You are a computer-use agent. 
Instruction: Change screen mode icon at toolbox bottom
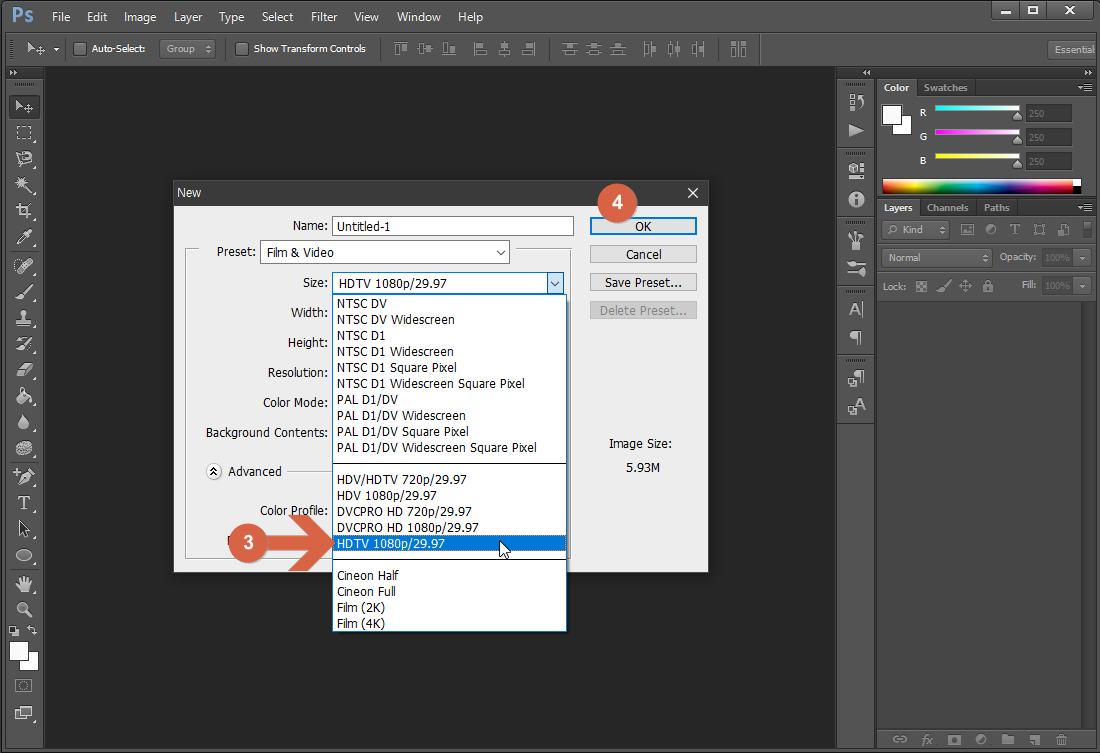[24, 713]
